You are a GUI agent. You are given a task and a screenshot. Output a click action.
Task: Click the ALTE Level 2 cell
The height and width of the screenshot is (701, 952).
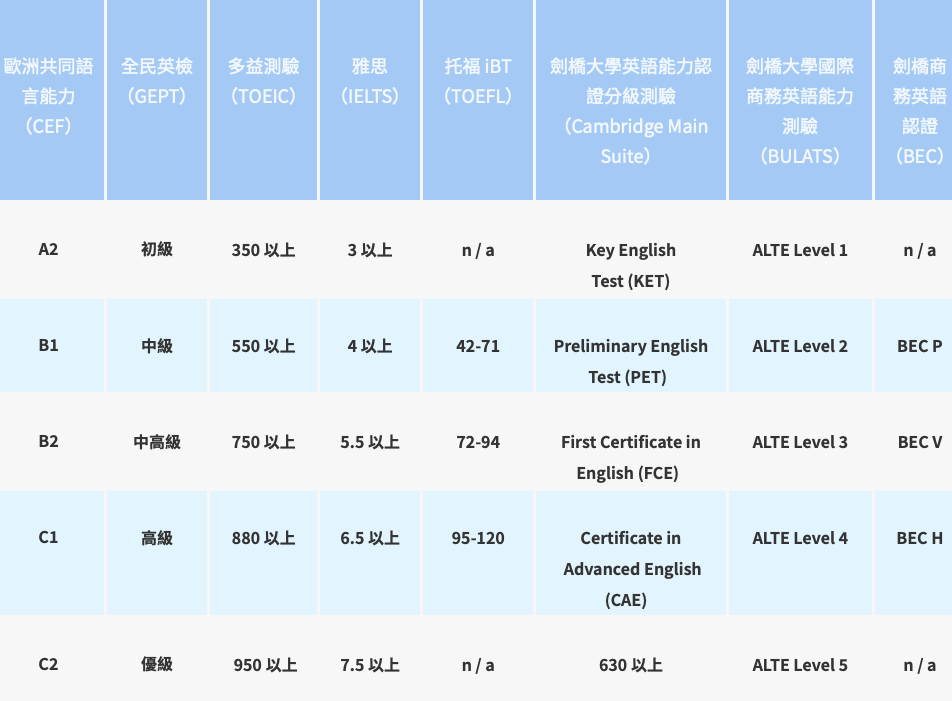pyautogui.click(x=800, y=346)
